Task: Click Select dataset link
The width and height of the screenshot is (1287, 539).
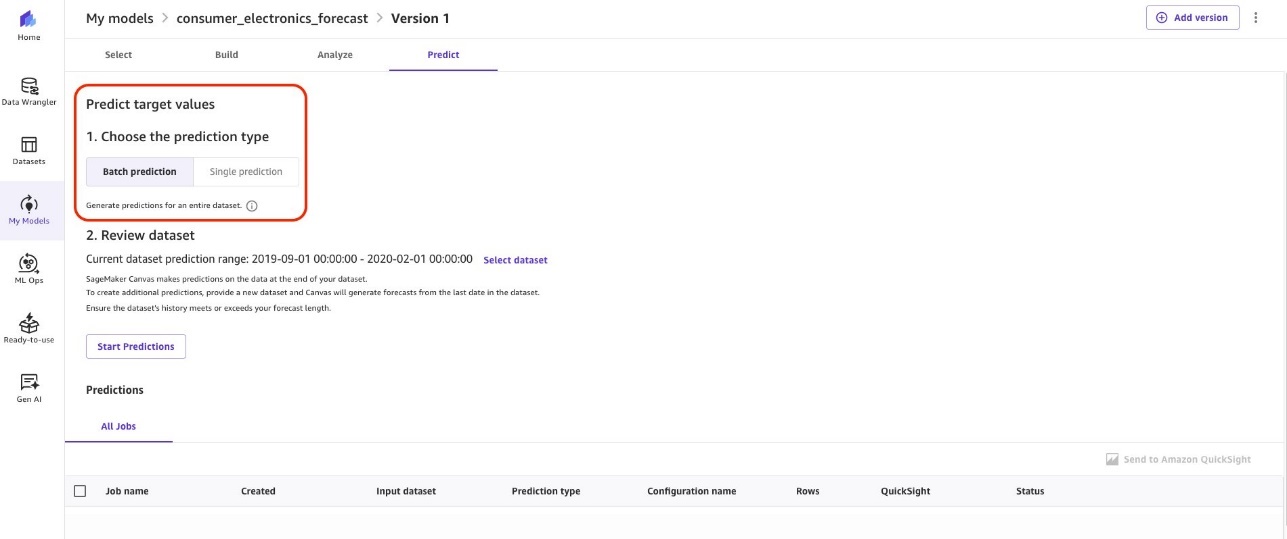Action: click(x=516, y=260)
